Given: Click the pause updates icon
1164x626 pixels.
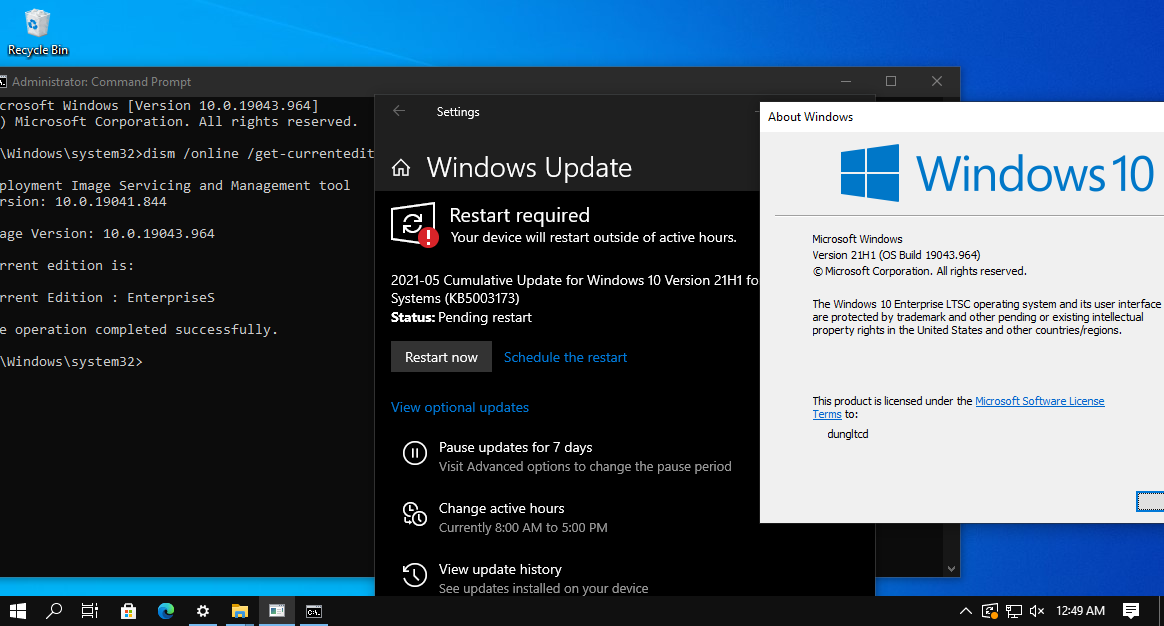Looking at the screenshot, I should pyautogui.click(x=414, y=453).
